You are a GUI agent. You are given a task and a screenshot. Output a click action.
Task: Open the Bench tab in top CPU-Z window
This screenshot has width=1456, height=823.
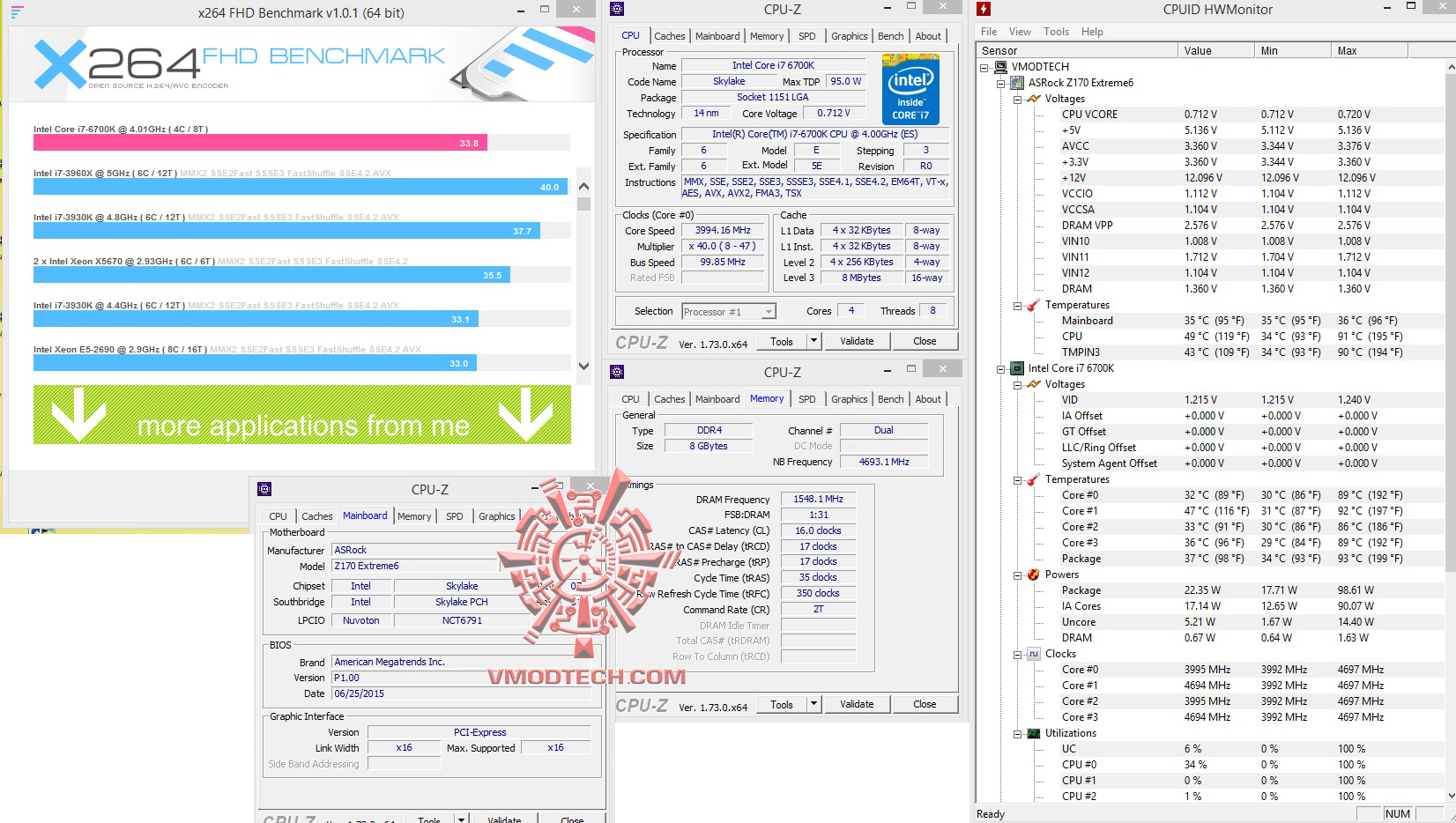[x=890, y=36]
